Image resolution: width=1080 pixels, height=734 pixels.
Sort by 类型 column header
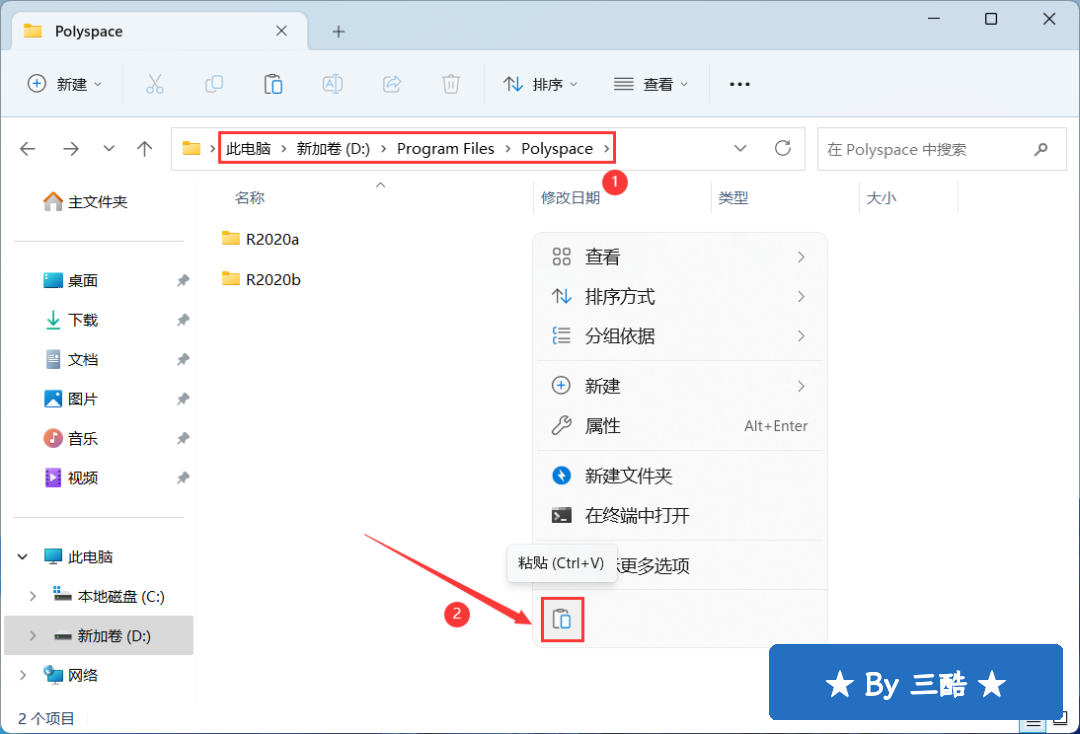734,198
